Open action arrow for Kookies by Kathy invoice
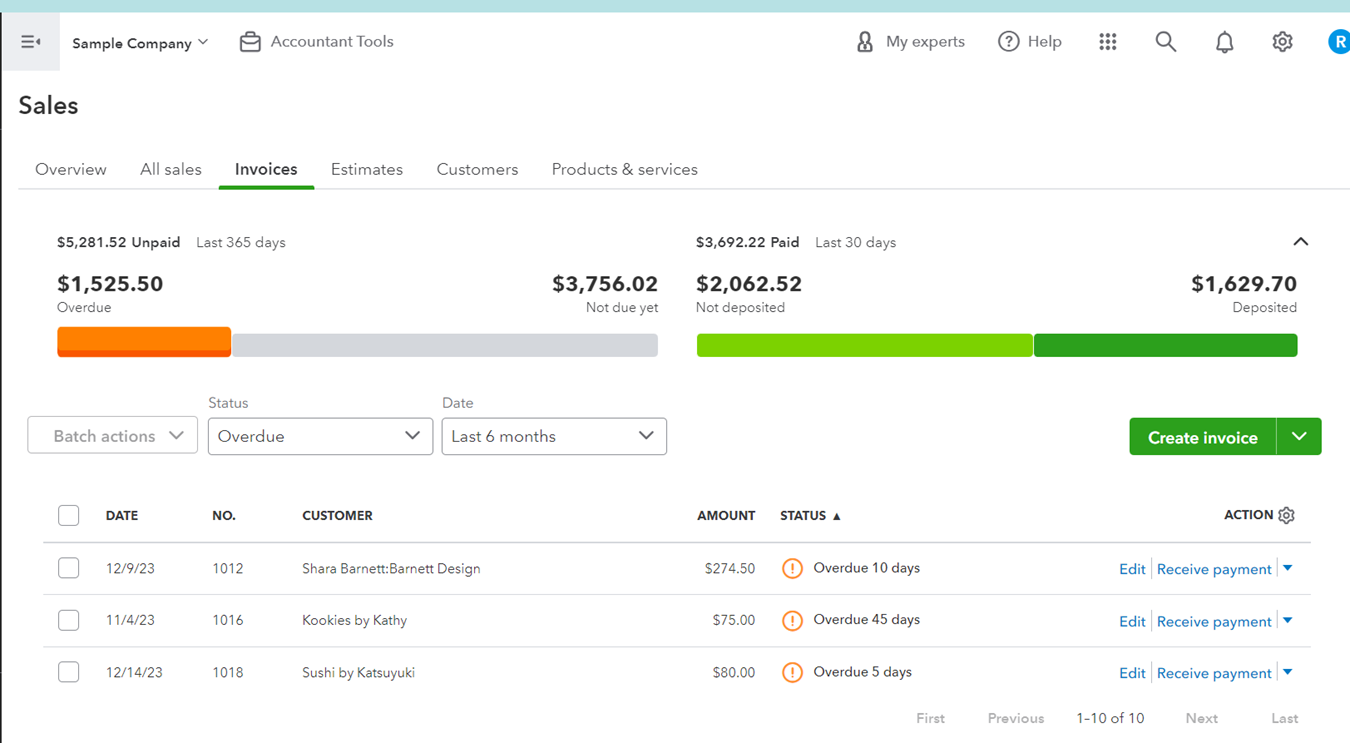 [x=1288, y=620]
